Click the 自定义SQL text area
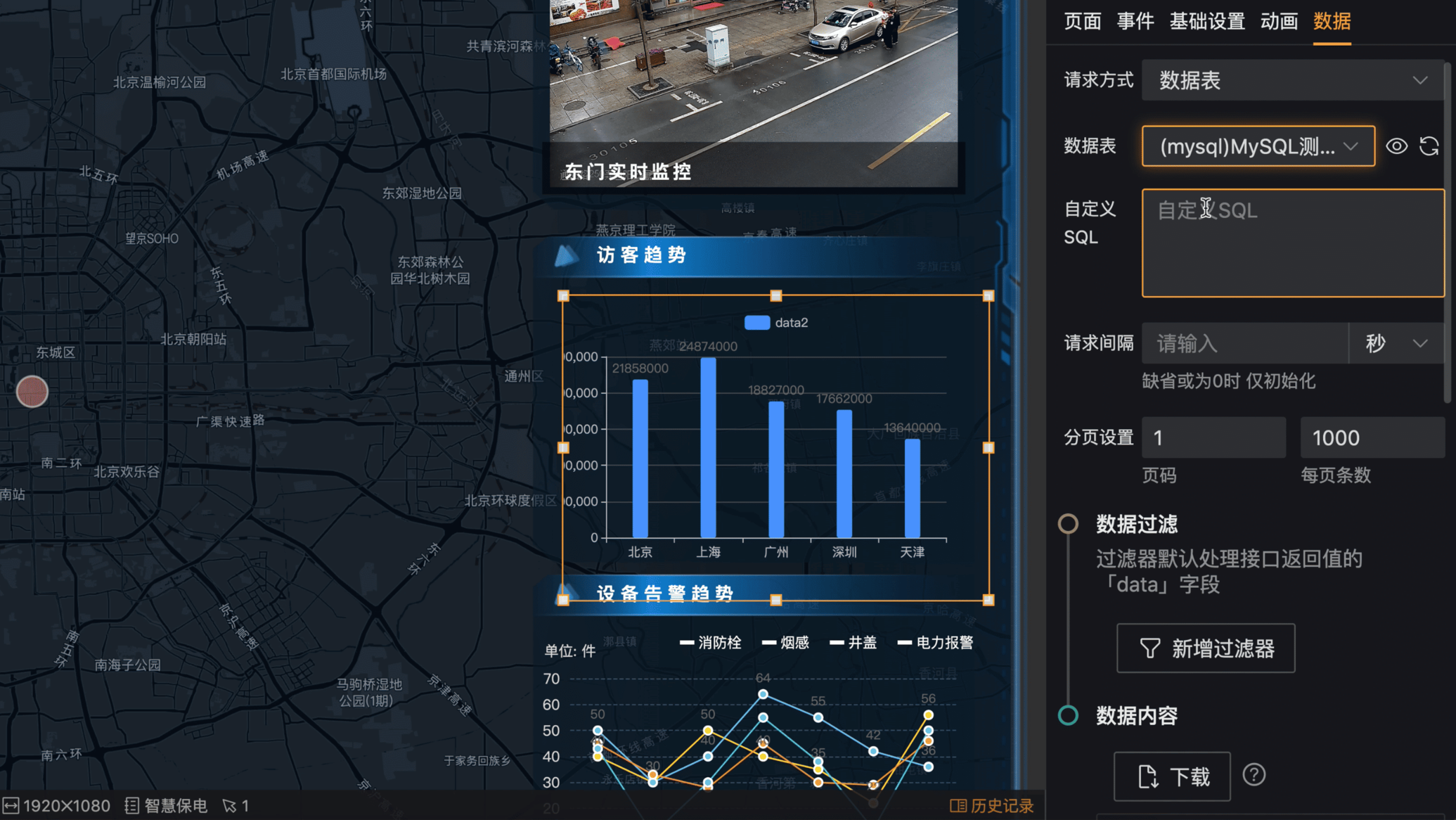This screenshot has width=1456, height=820. point(1292,243)
